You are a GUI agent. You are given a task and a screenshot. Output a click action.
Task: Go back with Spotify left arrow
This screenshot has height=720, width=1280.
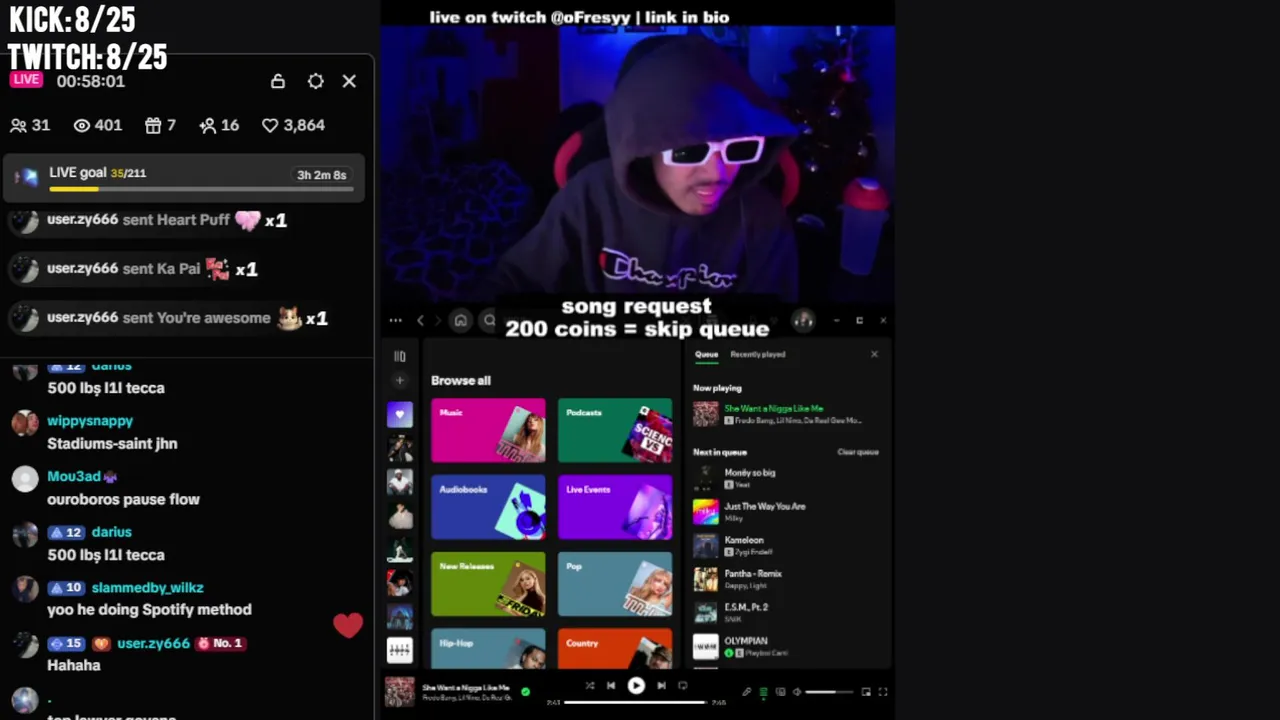tap(420, 320)
